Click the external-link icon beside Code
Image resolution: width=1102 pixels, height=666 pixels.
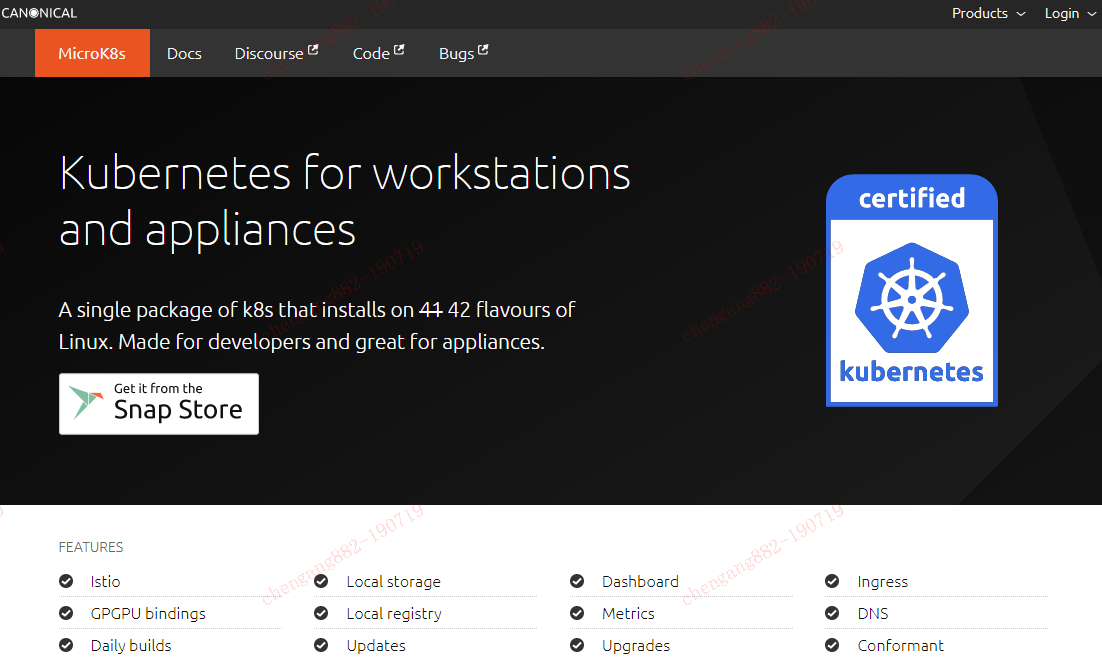click(399, 50)
